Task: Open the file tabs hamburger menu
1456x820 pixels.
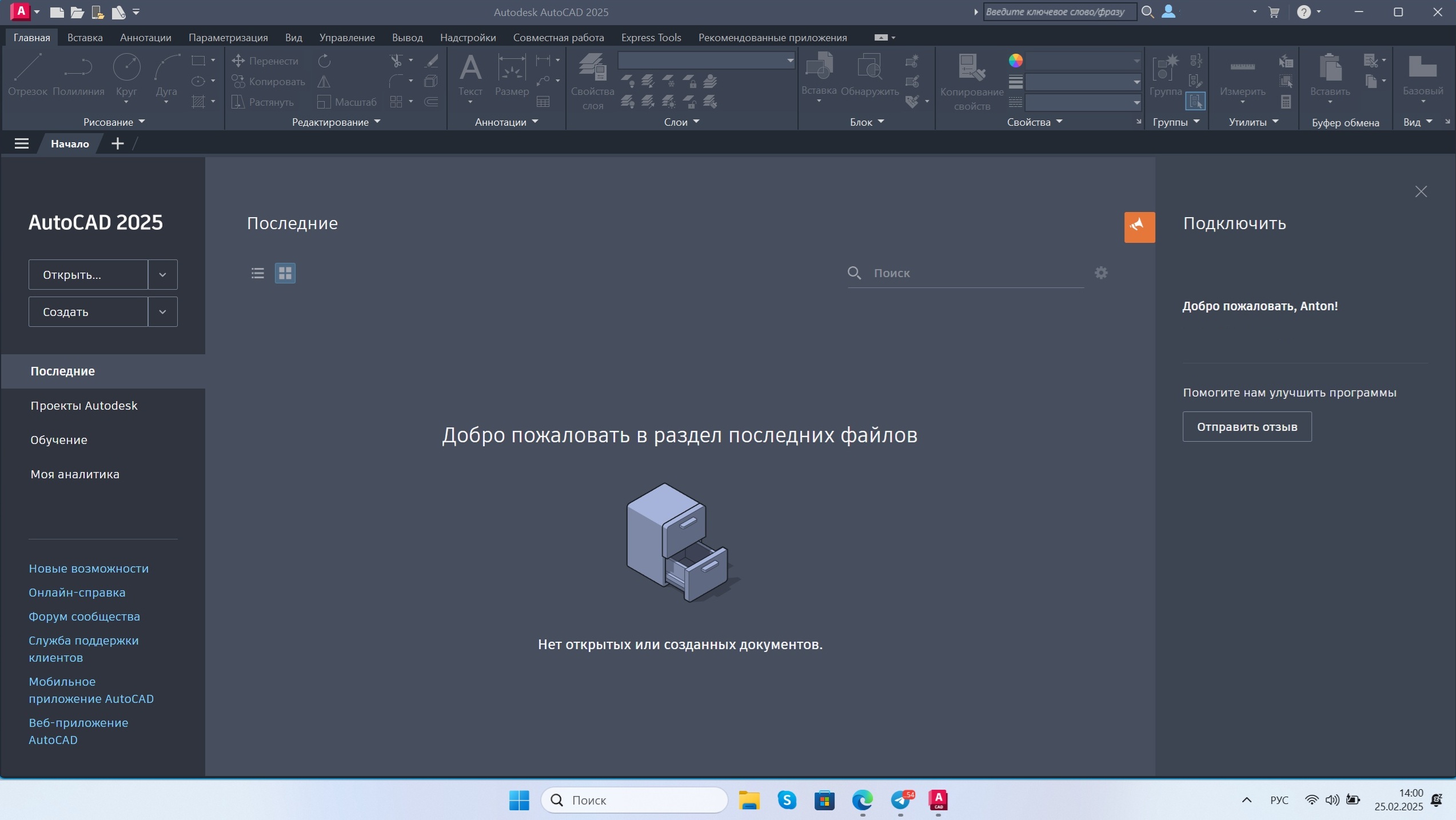Action: [21, 143]
